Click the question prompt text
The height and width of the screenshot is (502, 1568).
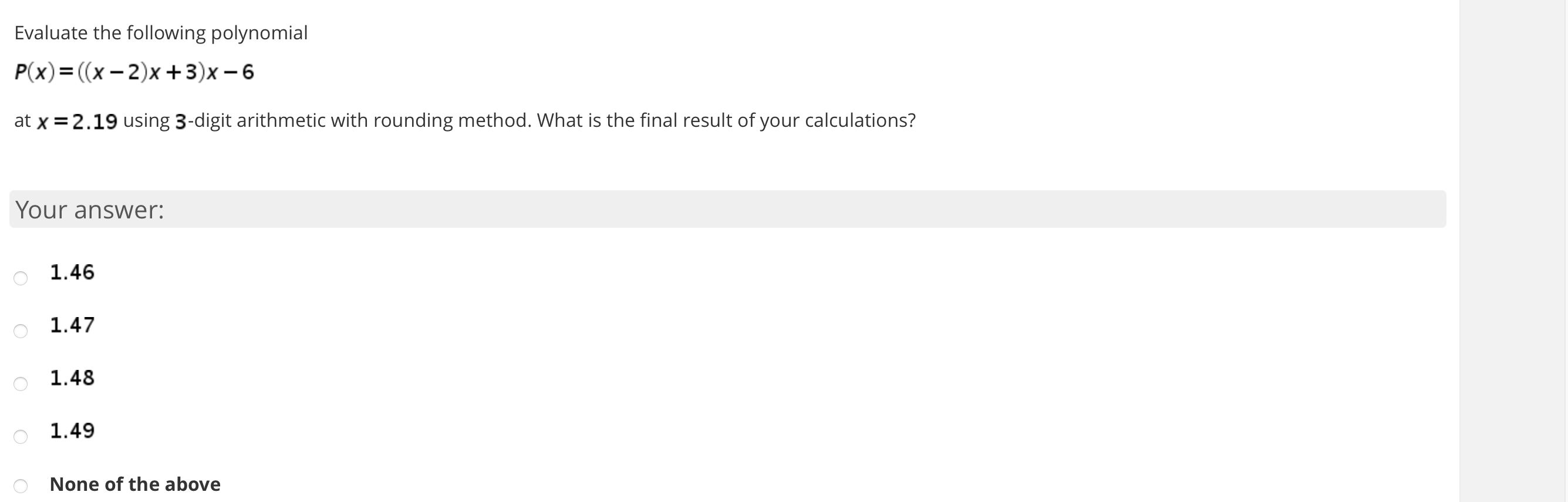pos(161,33)
